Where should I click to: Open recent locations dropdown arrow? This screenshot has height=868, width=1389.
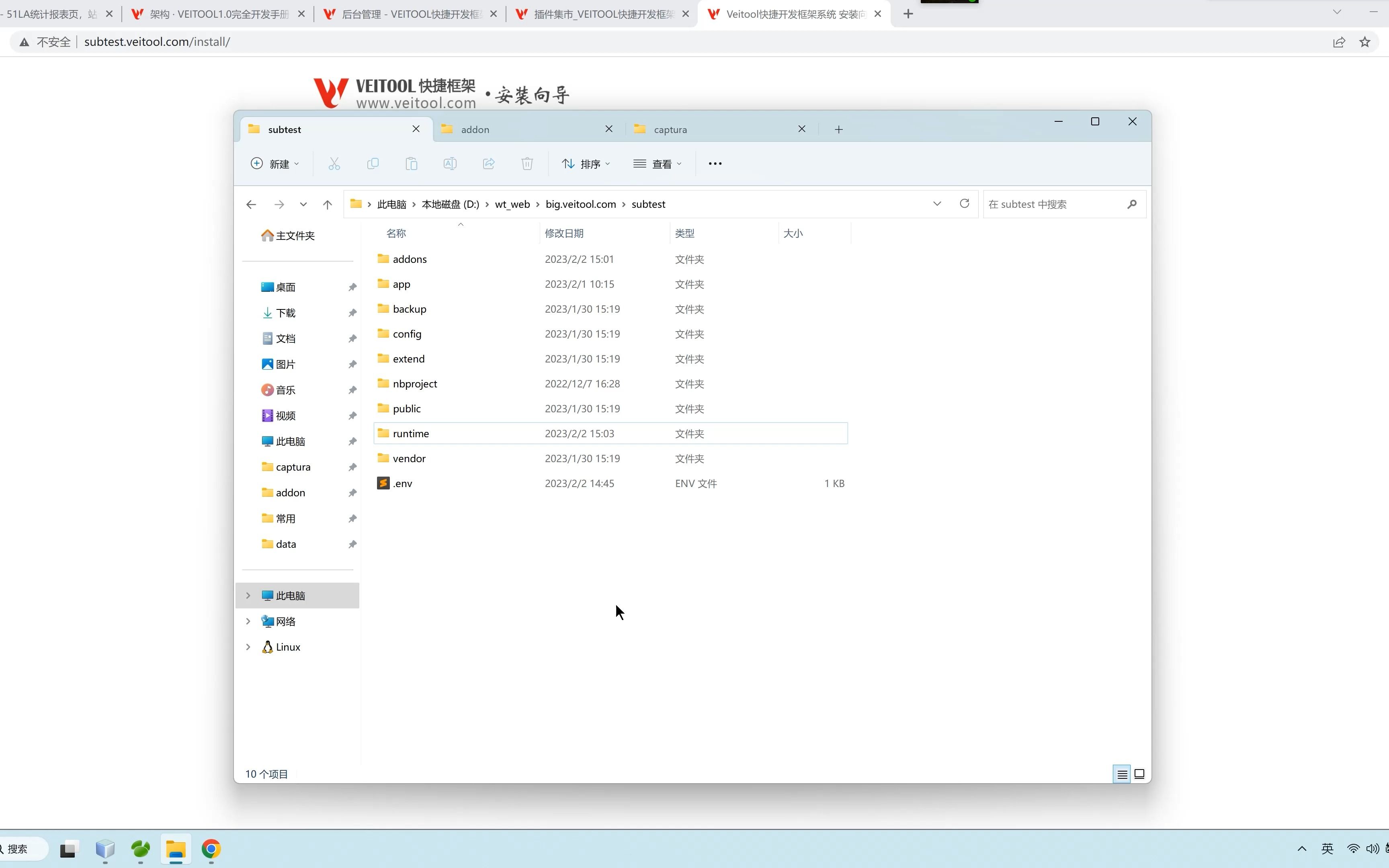tap(303, 205)
